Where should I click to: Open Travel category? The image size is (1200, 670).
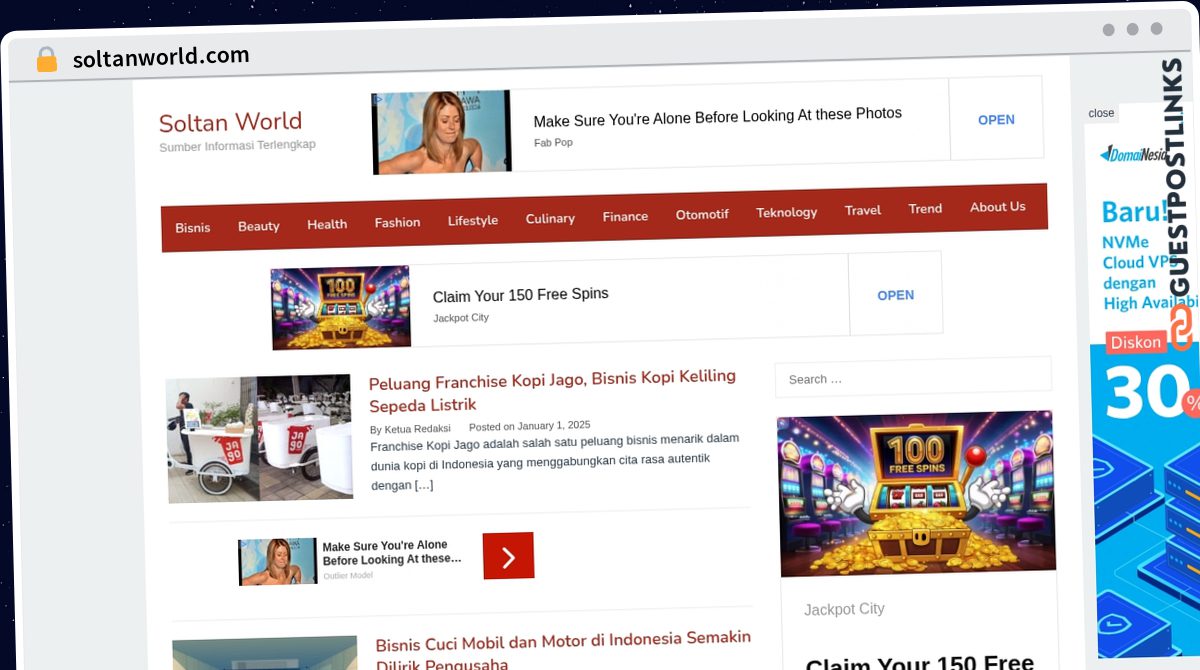[863, 210]
